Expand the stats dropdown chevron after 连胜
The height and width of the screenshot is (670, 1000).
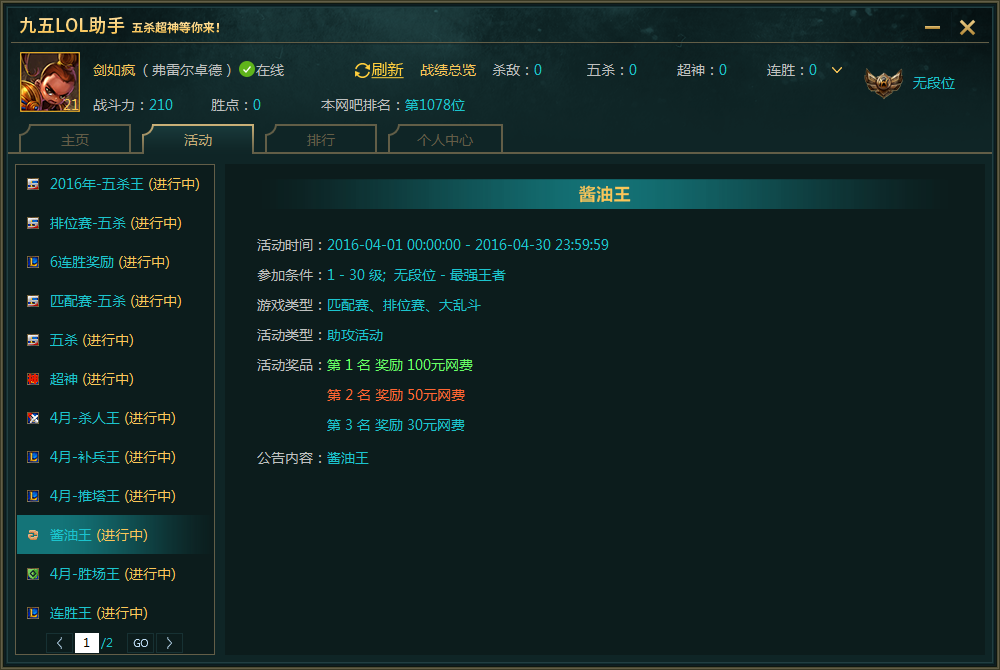coord(837,70)
